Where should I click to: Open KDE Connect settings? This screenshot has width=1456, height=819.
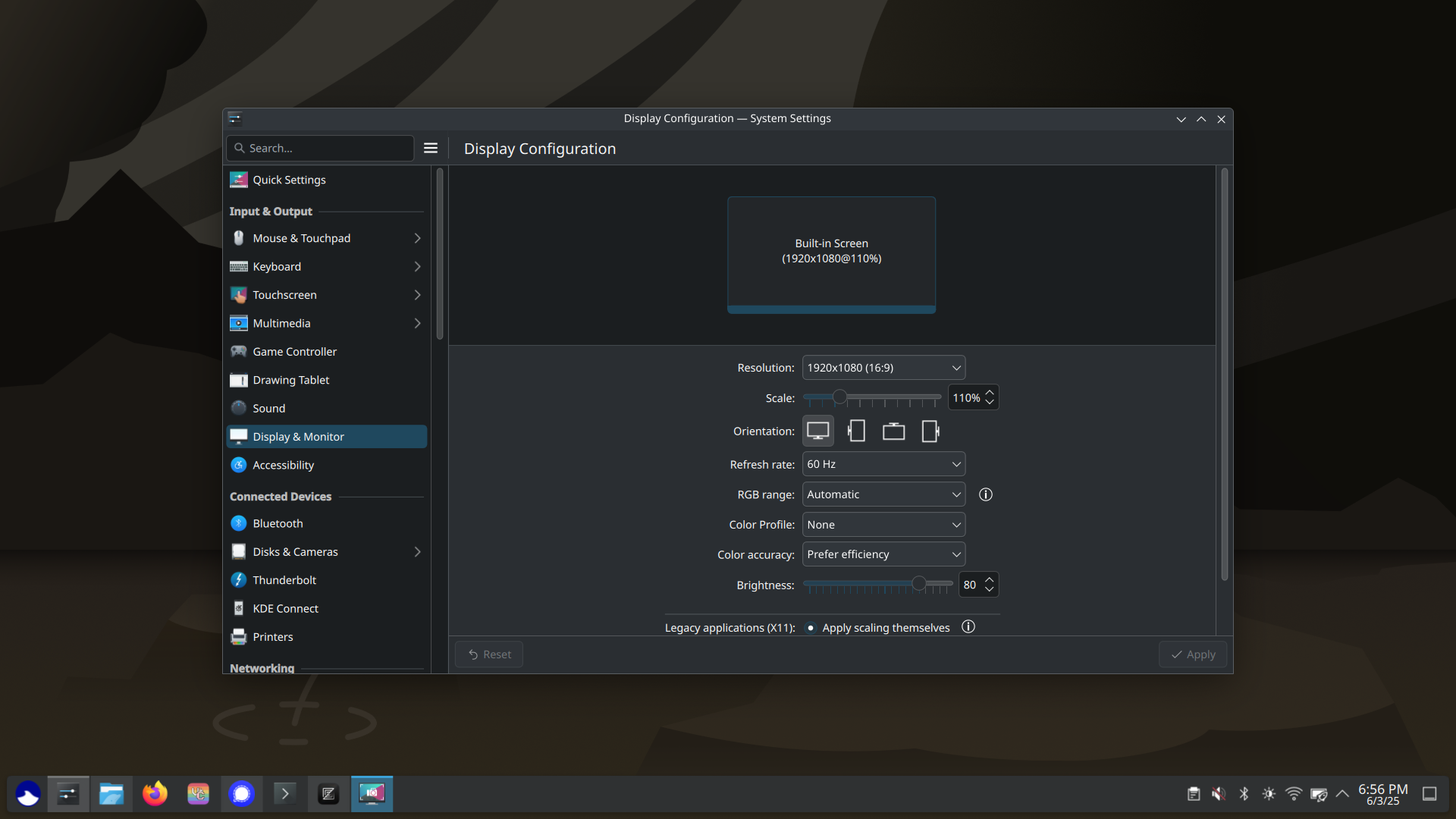[326, 609]
